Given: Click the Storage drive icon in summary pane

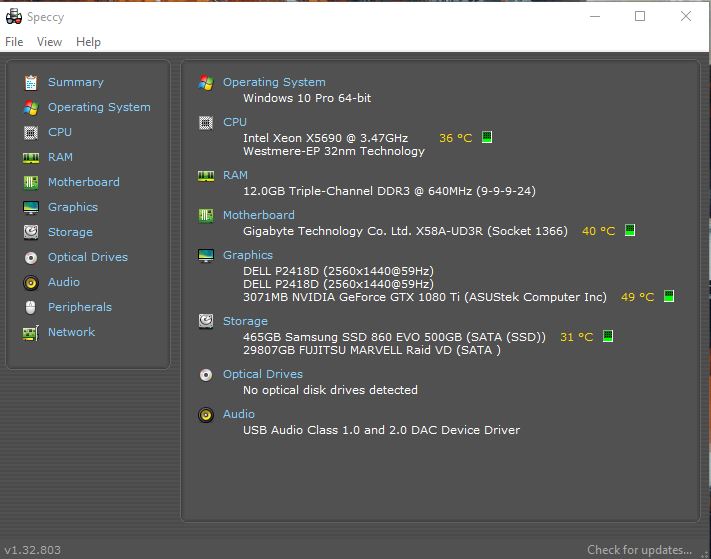Looking at the screenshot, I should pos(206,321).
